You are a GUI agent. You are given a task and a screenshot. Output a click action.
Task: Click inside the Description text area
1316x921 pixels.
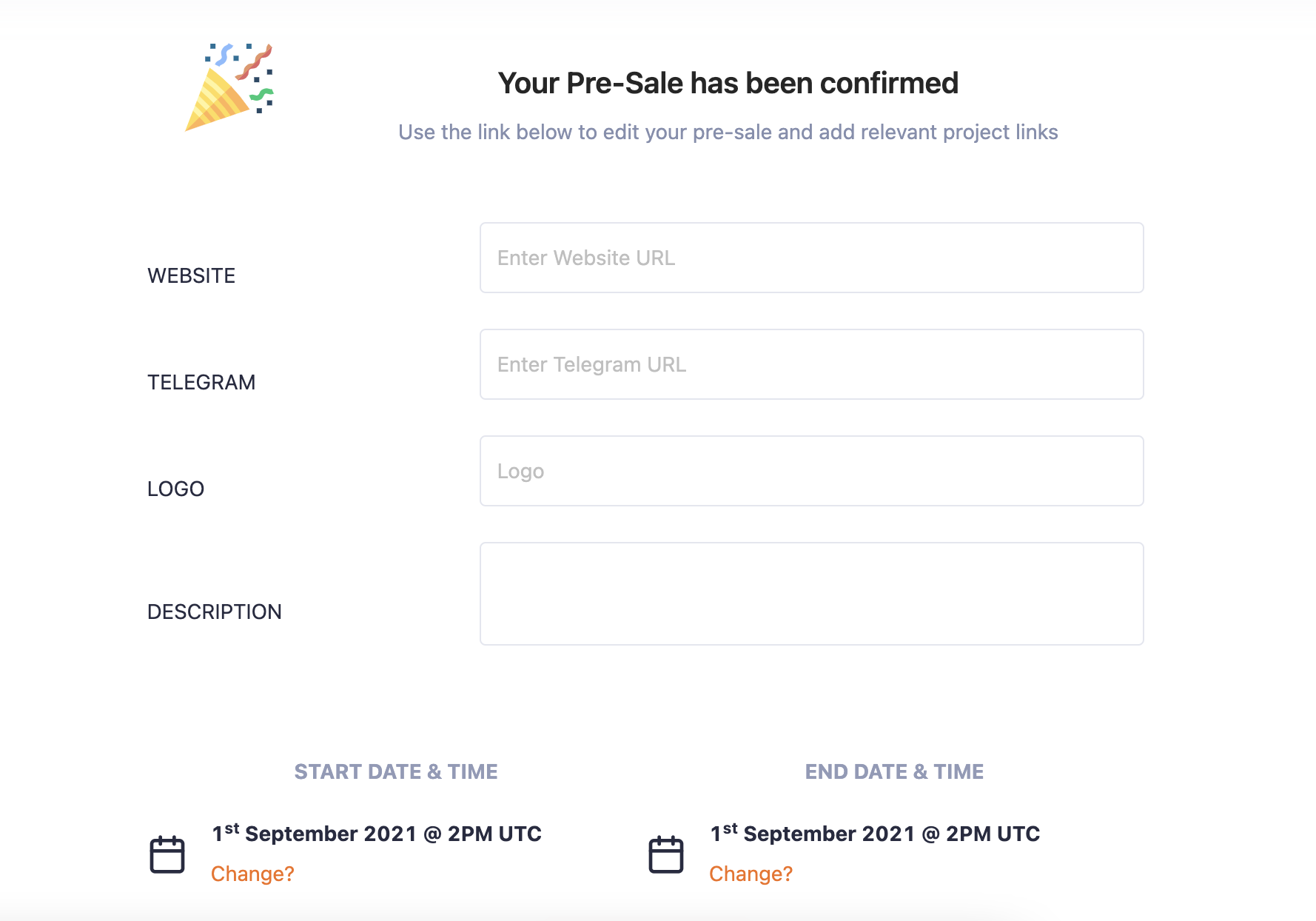812,594
